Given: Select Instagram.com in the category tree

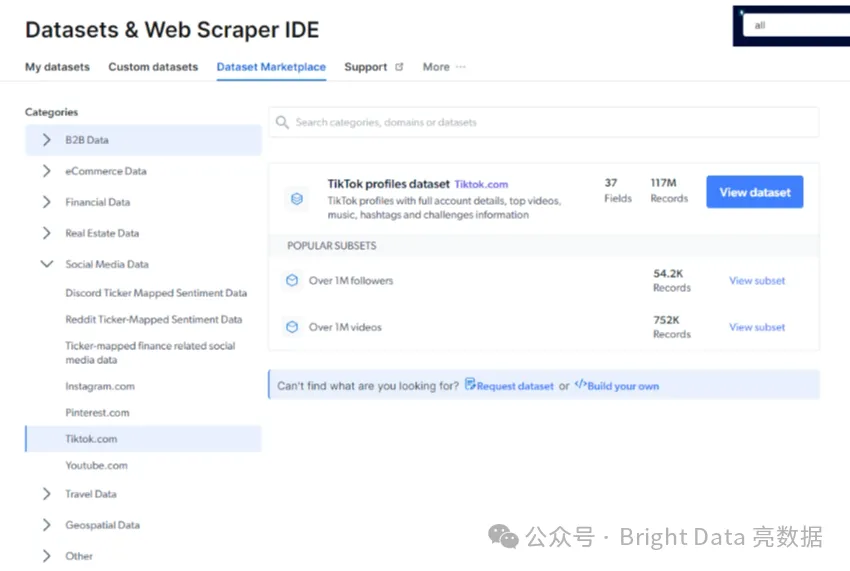Looking at the screenshot, I should coord(100,386).
